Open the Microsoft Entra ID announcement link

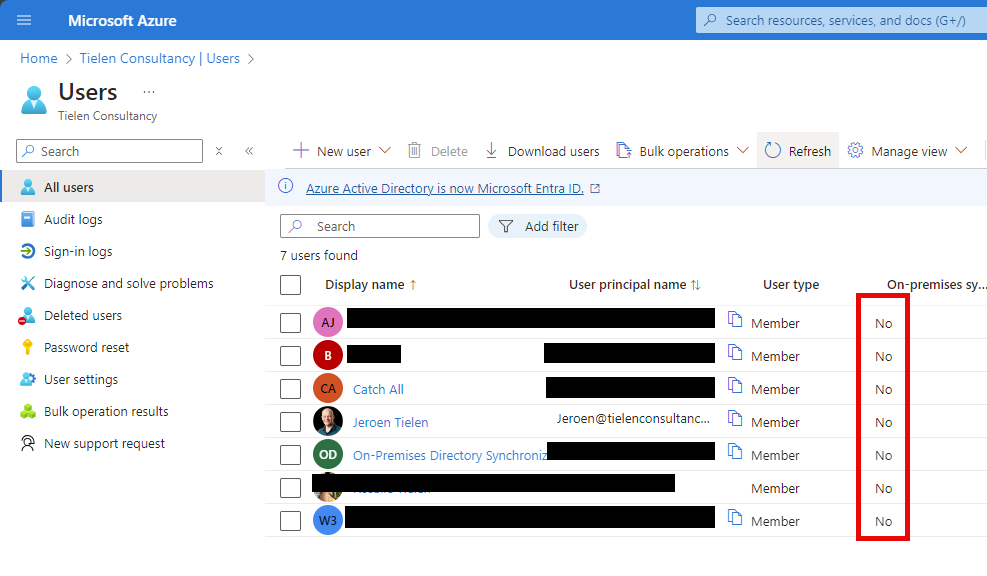coord(445,188)
